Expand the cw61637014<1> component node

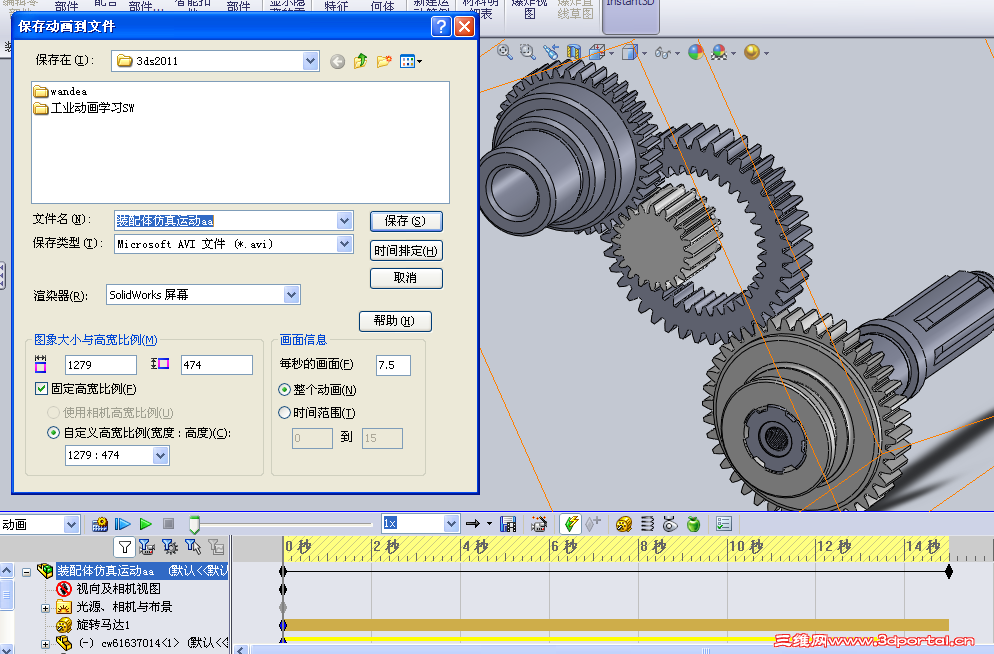click(x=46, y=644)
